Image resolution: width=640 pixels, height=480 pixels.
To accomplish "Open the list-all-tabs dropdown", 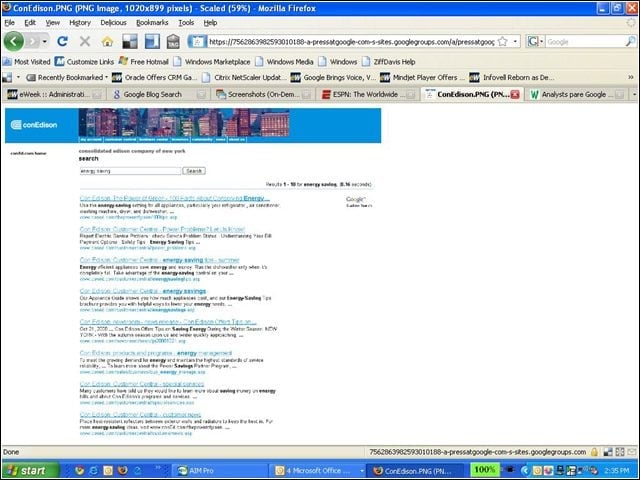I will coord(634,94).
